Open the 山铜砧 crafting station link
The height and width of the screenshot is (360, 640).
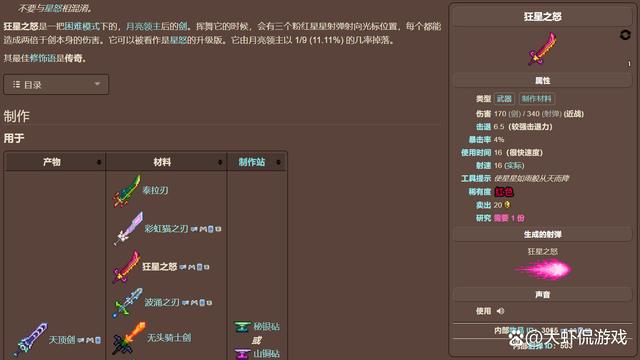267,353
